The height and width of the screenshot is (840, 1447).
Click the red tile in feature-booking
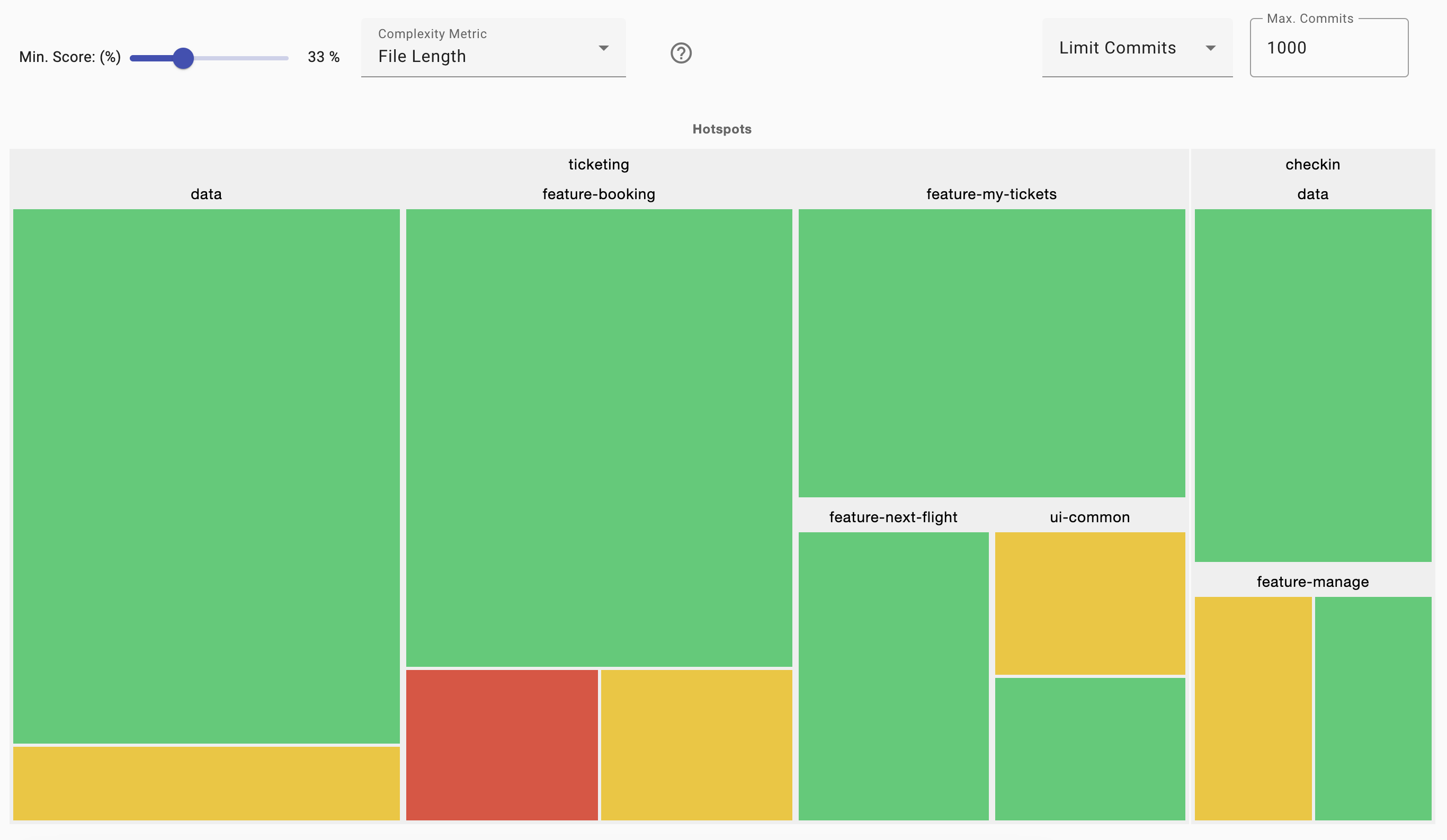point(501,744)
